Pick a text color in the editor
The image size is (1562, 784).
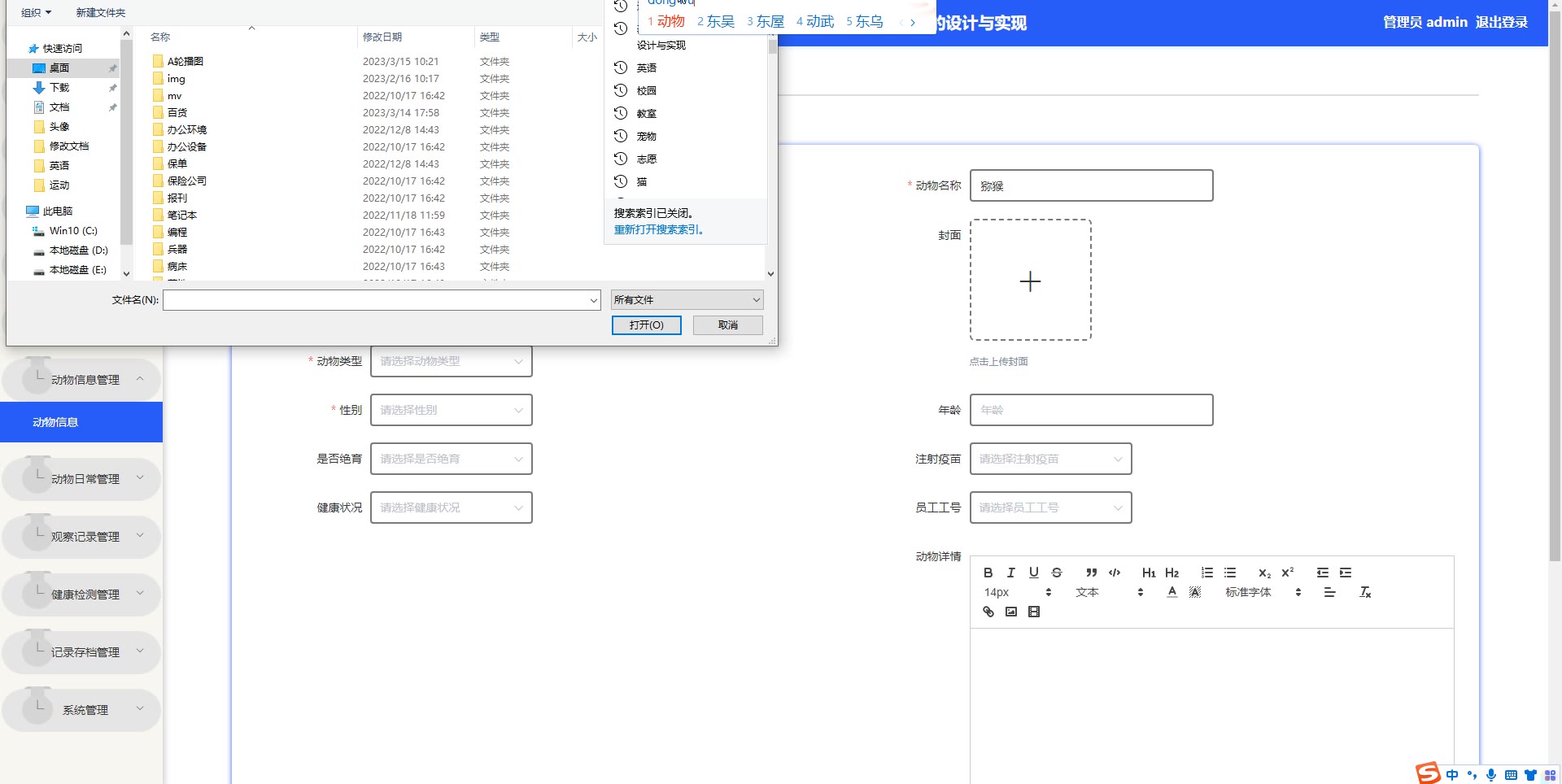1172,592
